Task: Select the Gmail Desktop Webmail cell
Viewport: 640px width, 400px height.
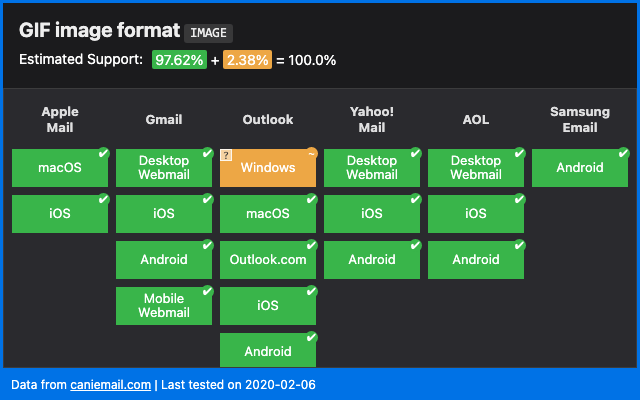Action: [164, 168]
